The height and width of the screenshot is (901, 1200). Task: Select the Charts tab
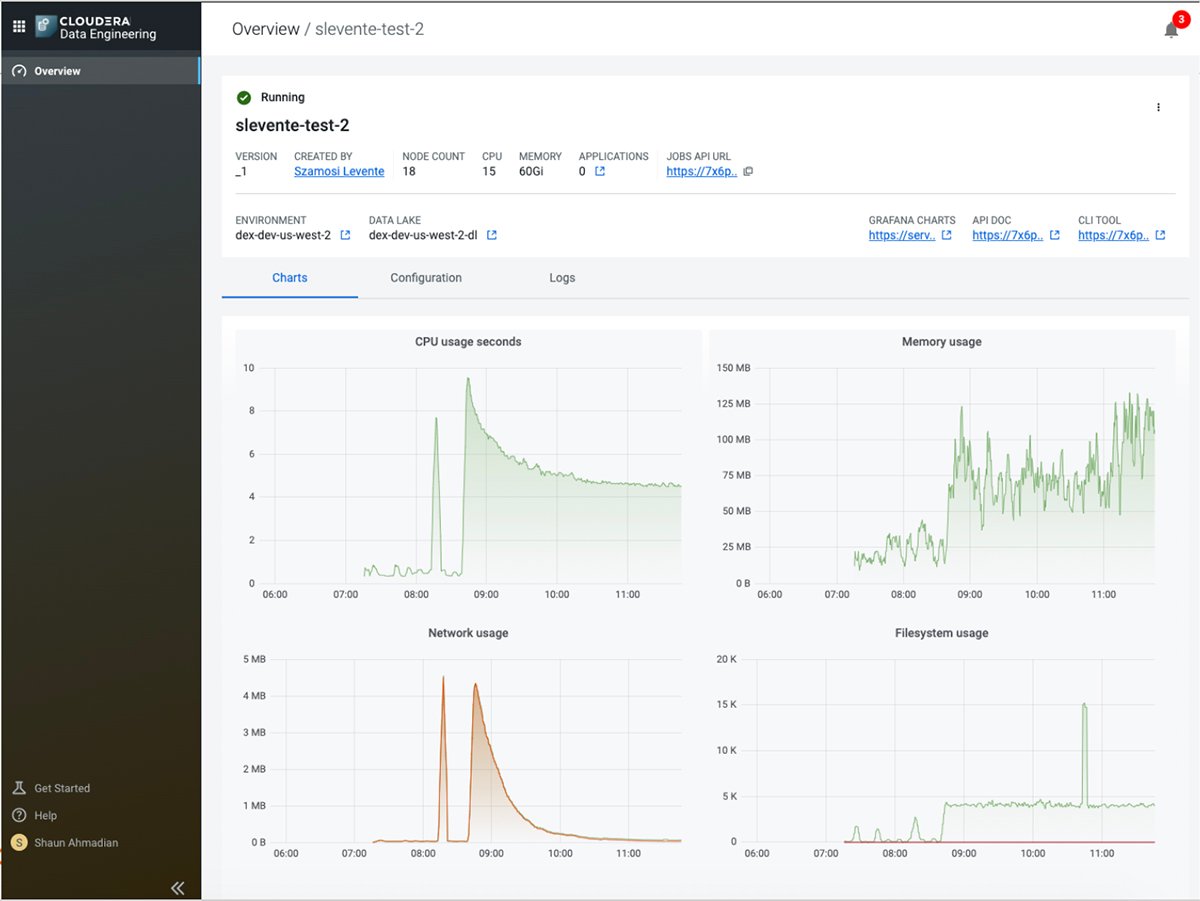[x=289, y=278]
